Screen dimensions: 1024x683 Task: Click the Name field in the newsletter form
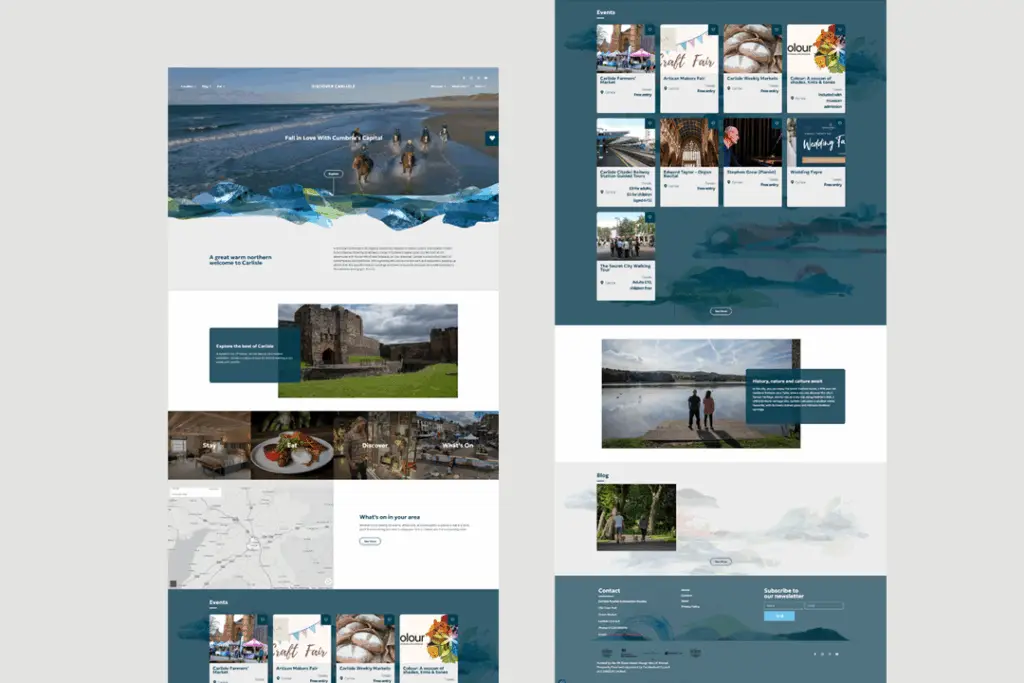pos(784,606)
